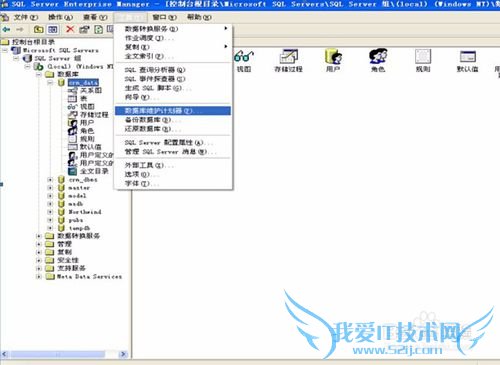Open the 数据转换服务 submenu entry
Image resolution: width=500 pixels, height=365 pixels.
coord(173,29)
